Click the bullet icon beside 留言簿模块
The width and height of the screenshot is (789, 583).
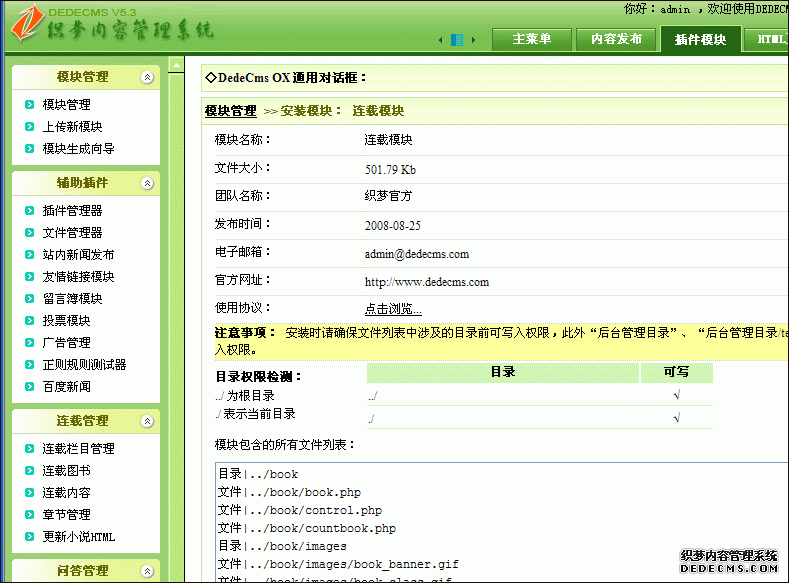pos(29,299)
